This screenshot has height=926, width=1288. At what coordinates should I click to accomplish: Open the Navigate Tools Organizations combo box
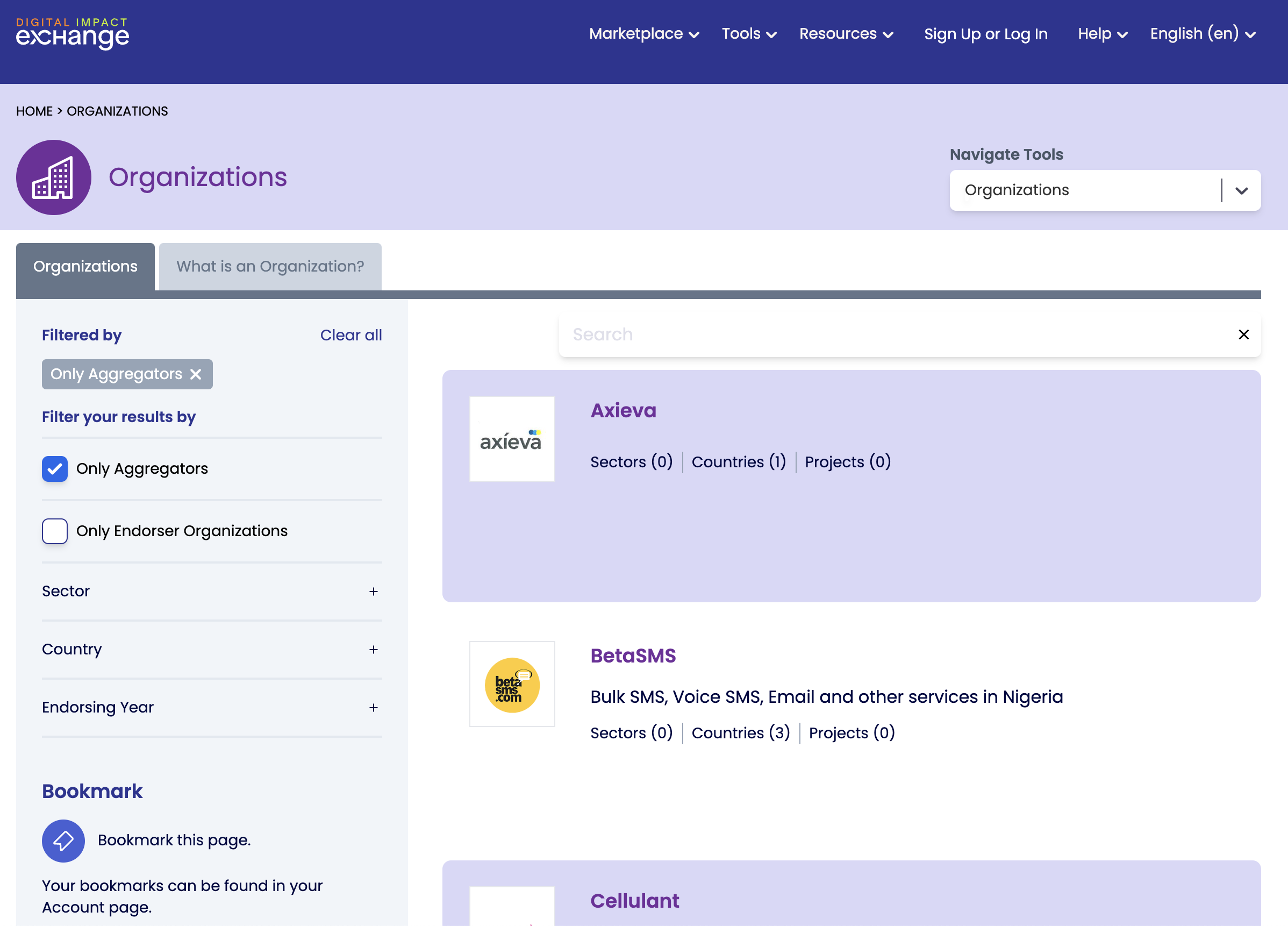(x=1105, y=190)
